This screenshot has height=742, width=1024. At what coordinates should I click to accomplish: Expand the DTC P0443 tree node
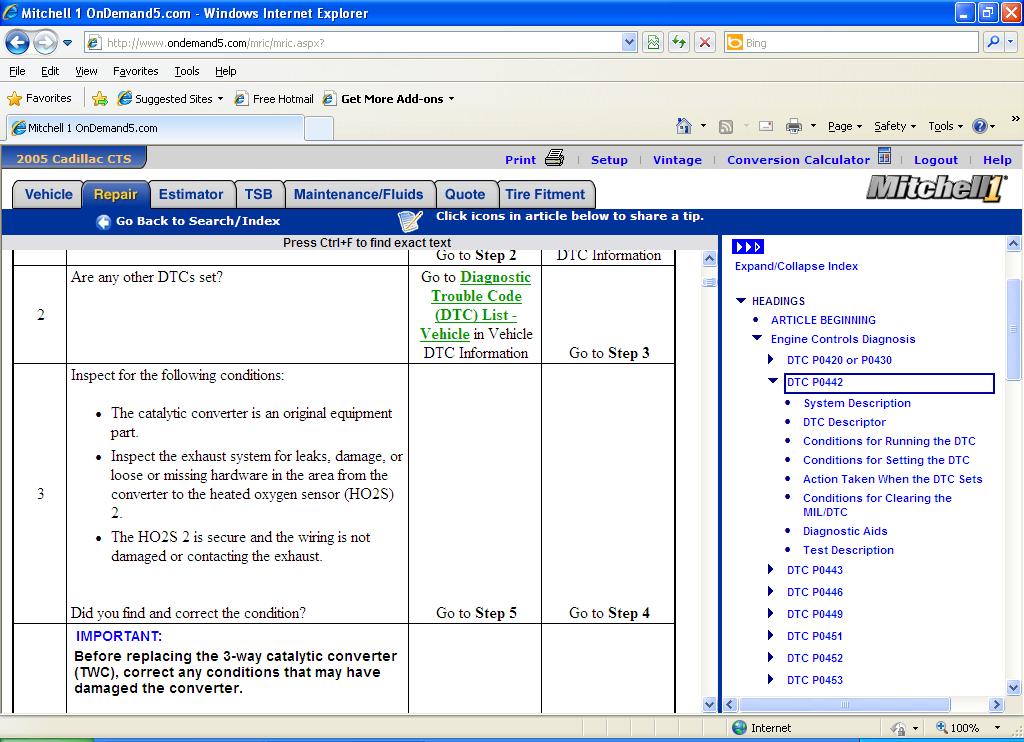[771, 570]
